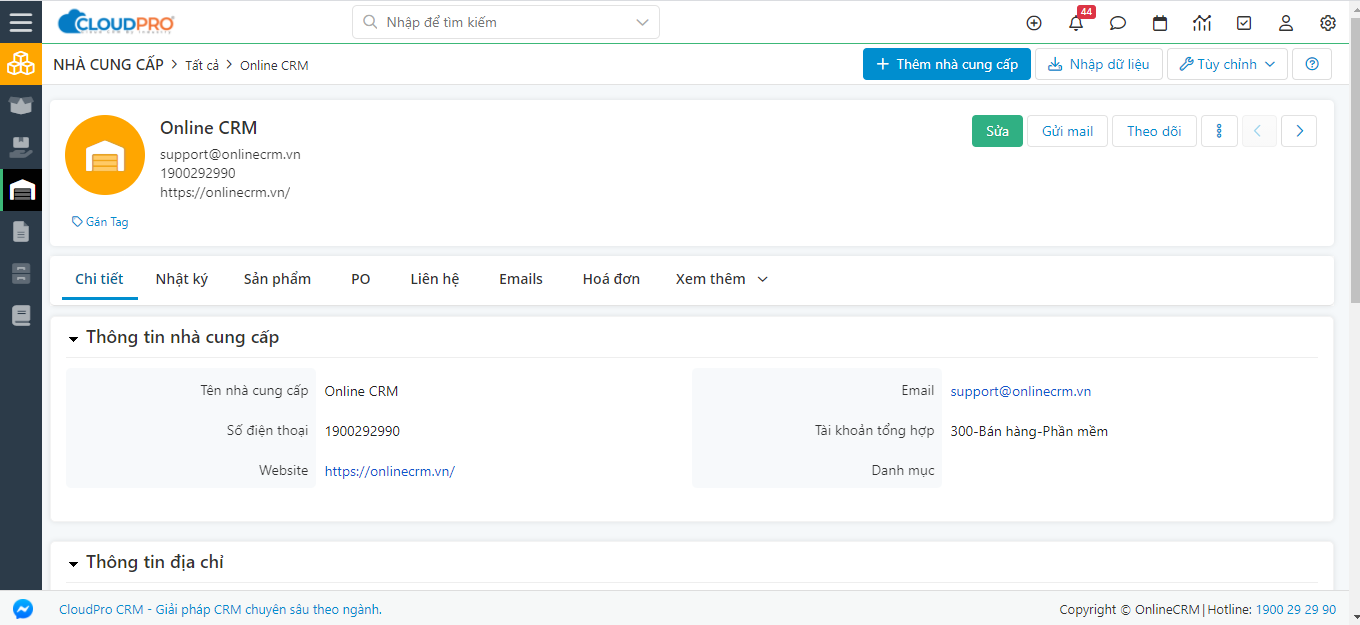Click the Số điện thoại value 1900292990
Viewport: 1360px width, 625px height.
[x=362, y=431]
